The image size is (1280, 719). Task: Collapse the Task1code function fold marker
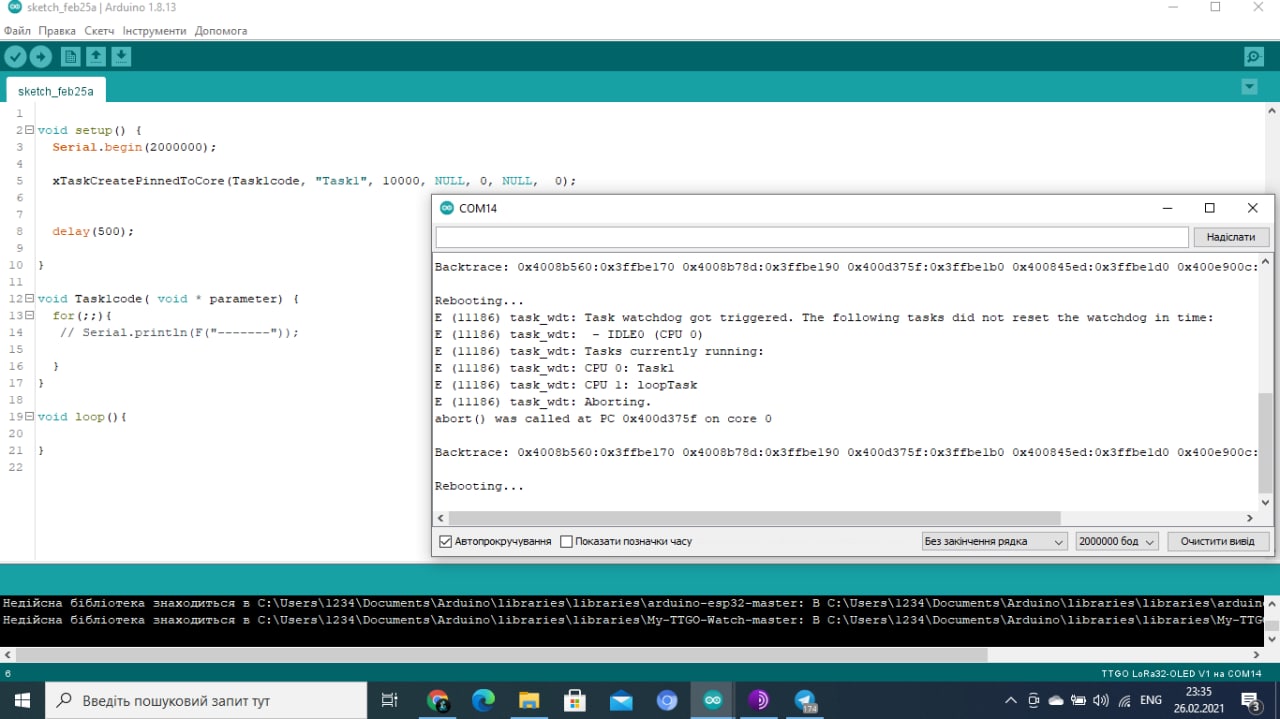point(29,298)
